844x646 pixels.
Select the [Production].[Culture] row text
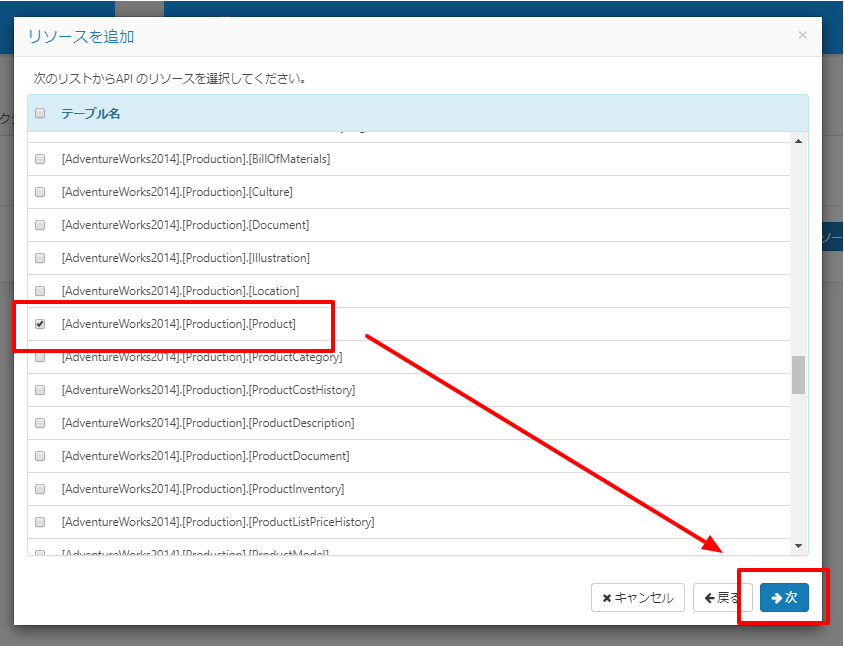tap(177, 192)
